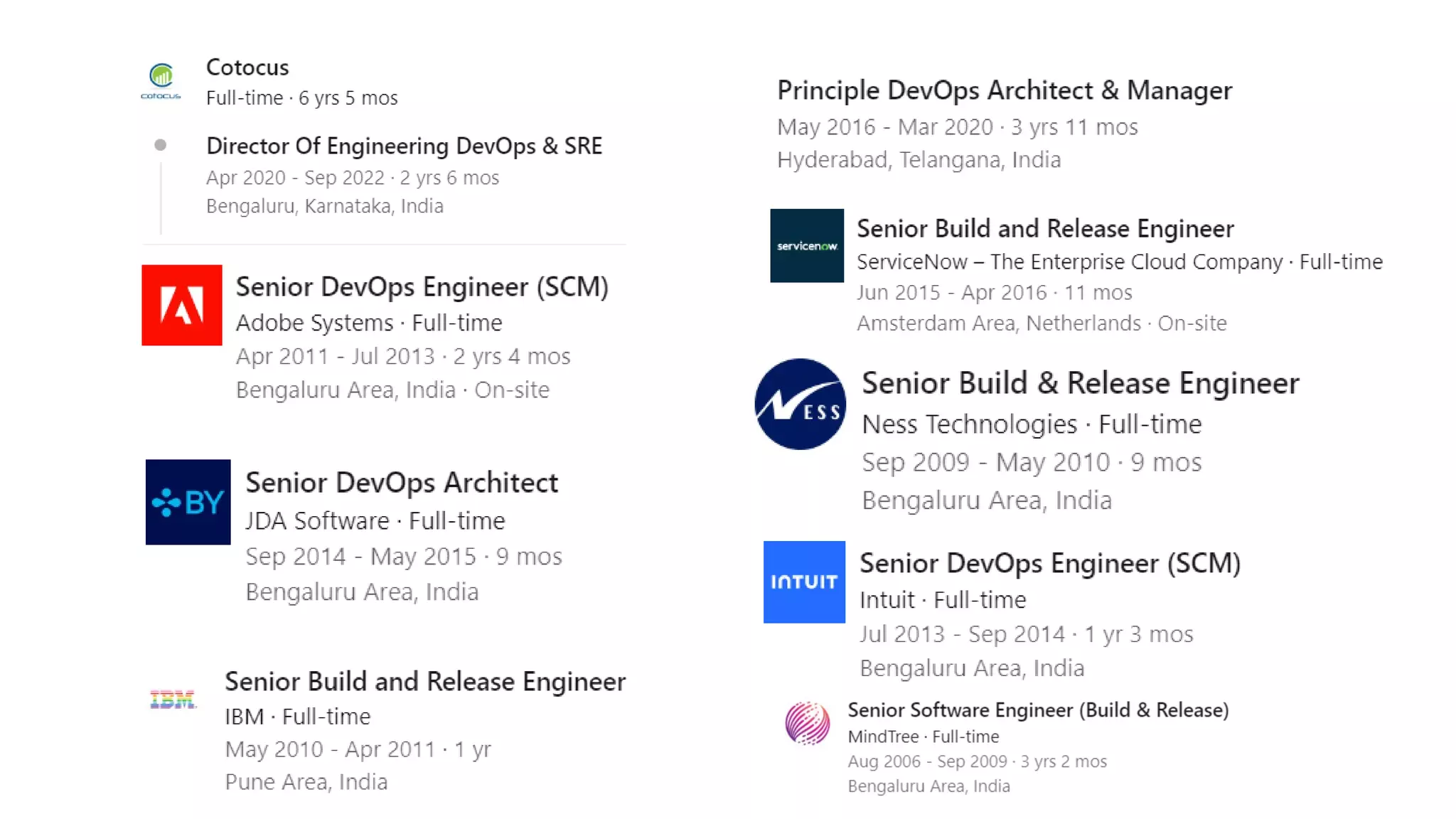
Task: Click the MindTree · Full-time text
Action: (923, 737)
